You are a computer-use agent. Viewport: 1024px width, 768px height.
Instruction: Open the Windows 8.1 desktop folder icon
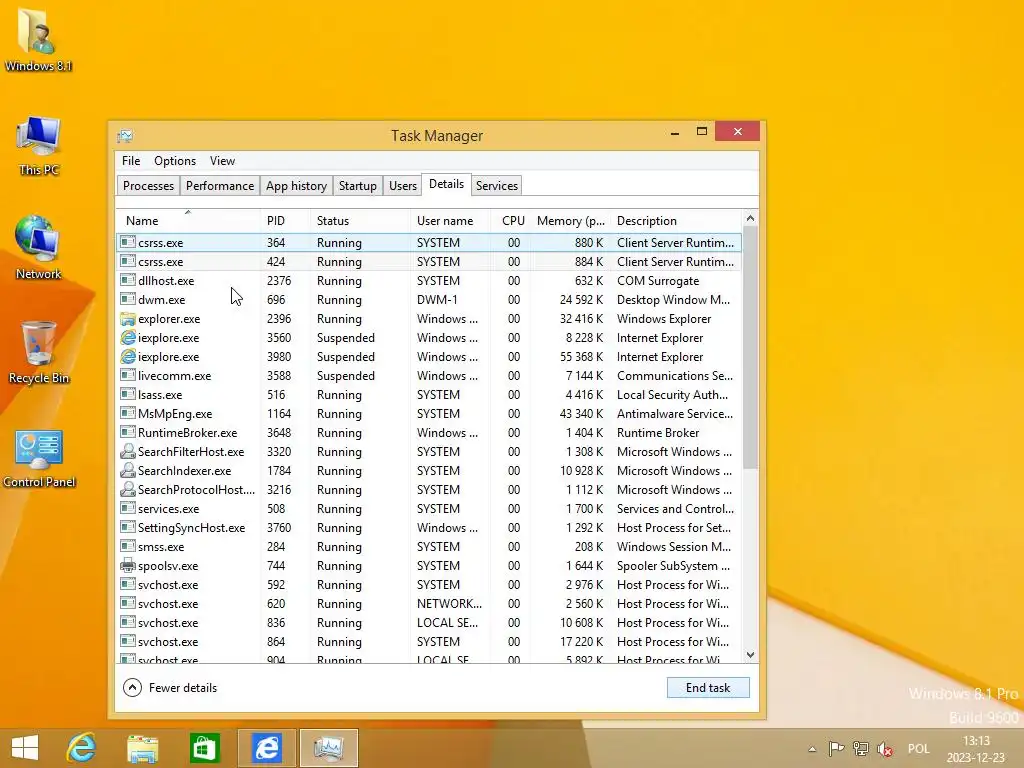coord(38,39)
